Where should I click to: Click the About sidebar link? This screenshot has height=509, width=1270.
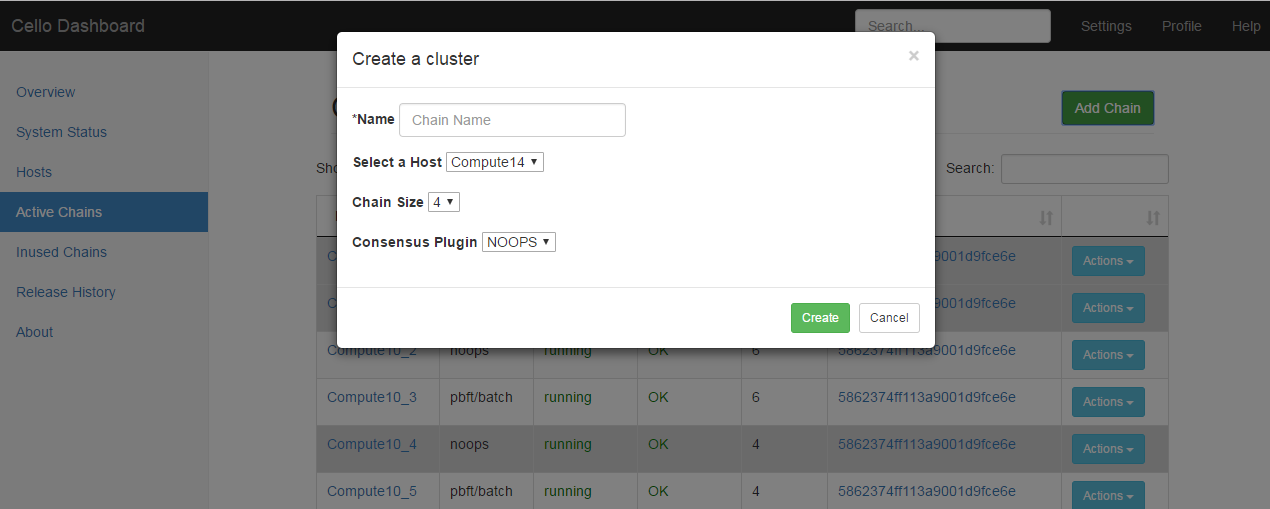(35, 332)
